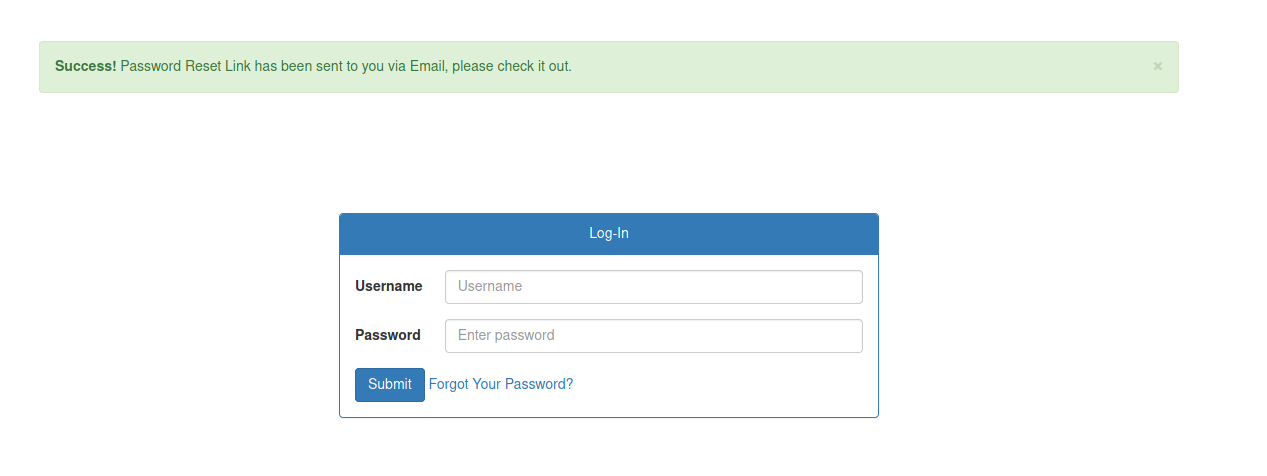Click the bold Username label
This screenshot has width=1267, height=476.
click(388, 286)
